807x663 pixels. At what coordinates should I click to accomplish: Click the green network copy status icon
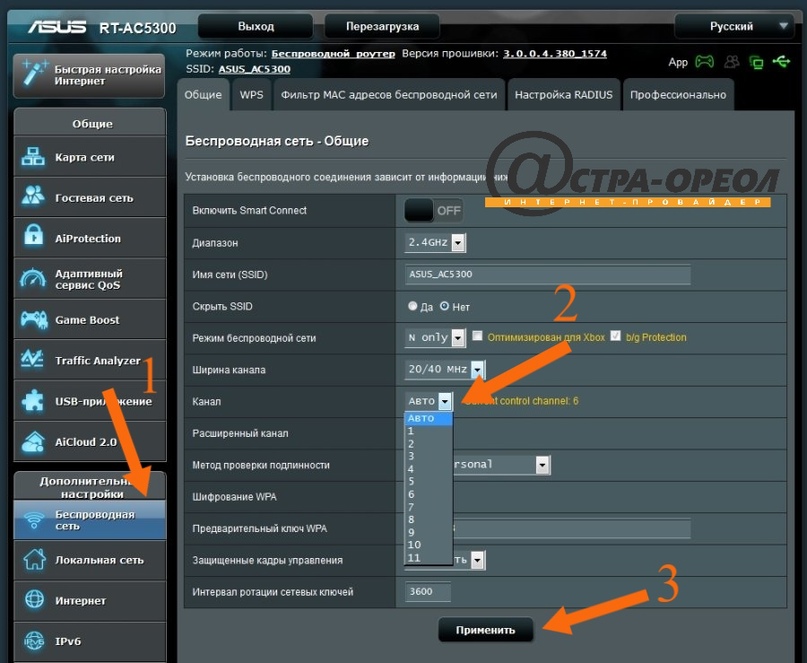(756, 63)
